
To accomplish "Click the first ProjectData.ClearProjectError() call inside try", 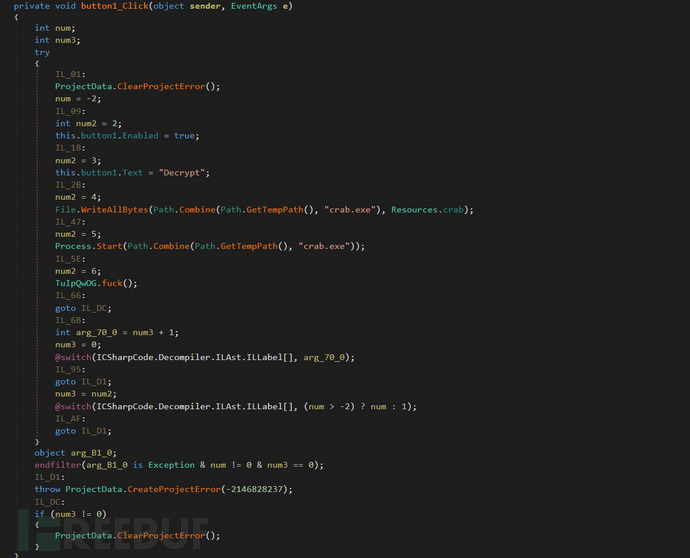I will pos(137,87).
